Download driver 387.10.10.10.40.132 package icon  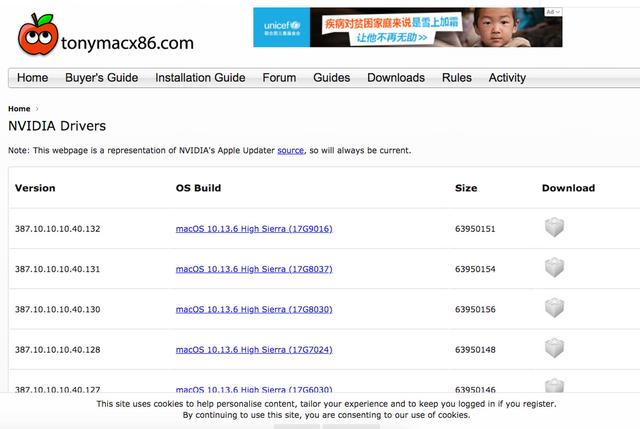tap(554, 227)
